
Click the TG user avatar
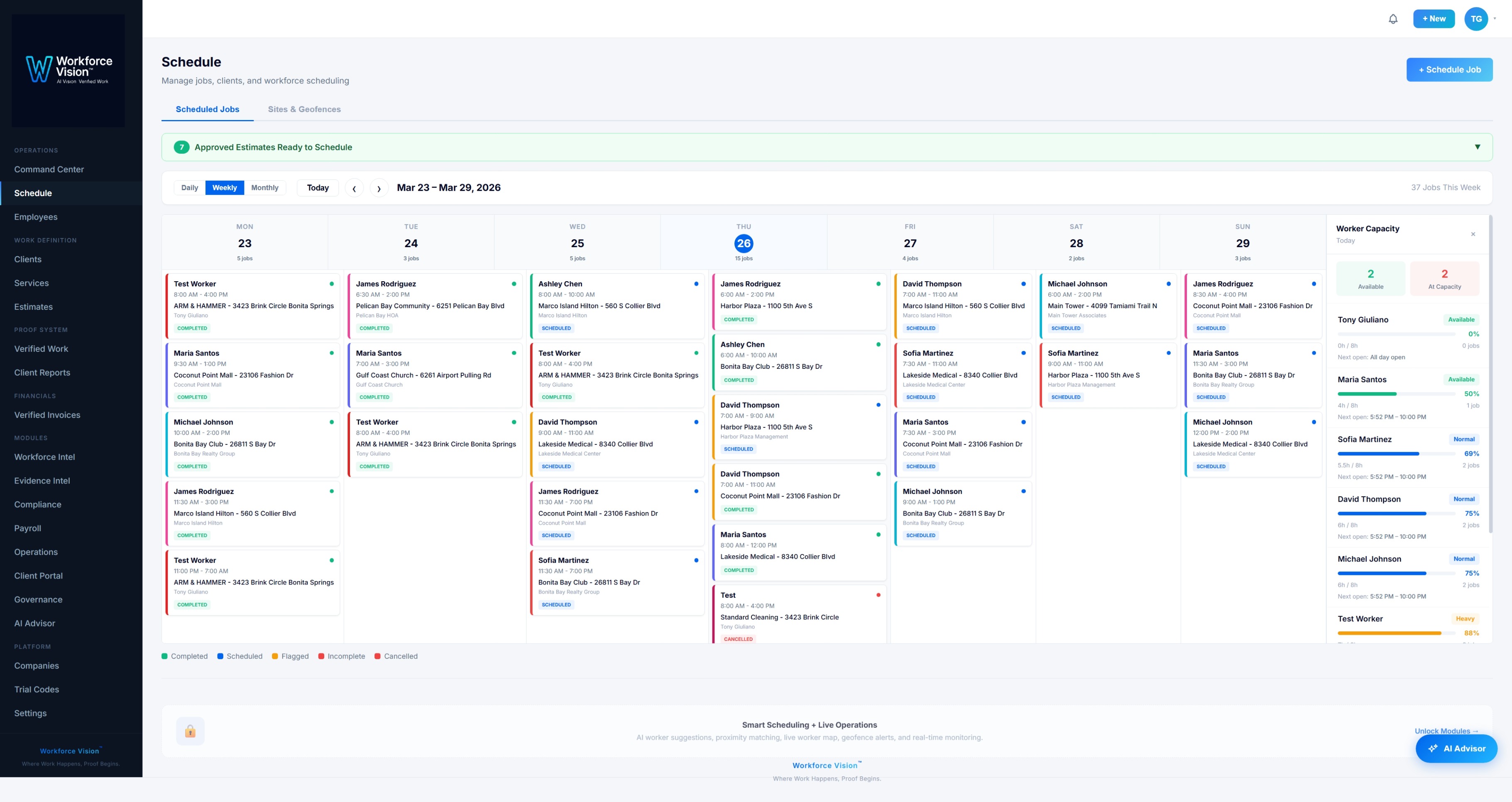[1475, 19]
